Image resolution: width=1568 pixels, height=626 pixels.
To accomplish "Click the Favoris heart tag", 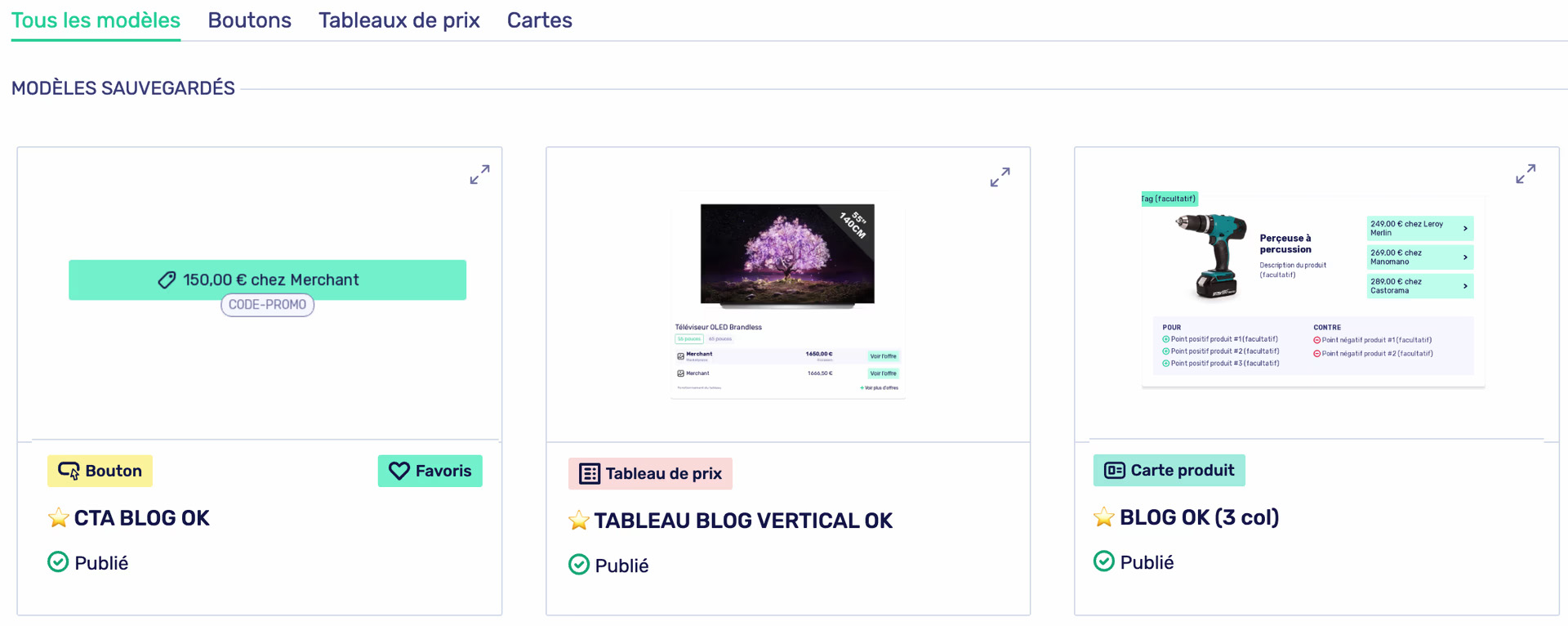I will coord(430,471).
